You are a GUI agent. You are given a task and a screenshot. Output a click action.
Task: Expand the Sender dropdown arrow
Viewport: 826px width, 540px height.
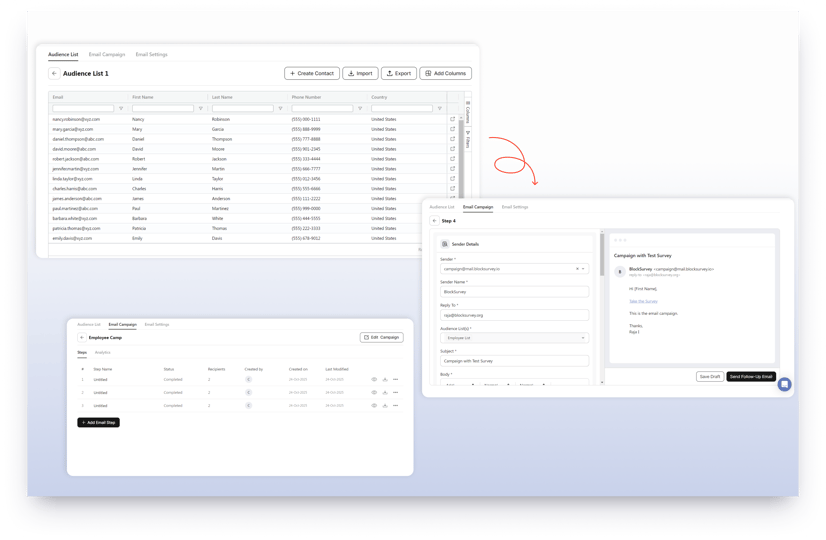pyautogui.click(x=583, y=269)
